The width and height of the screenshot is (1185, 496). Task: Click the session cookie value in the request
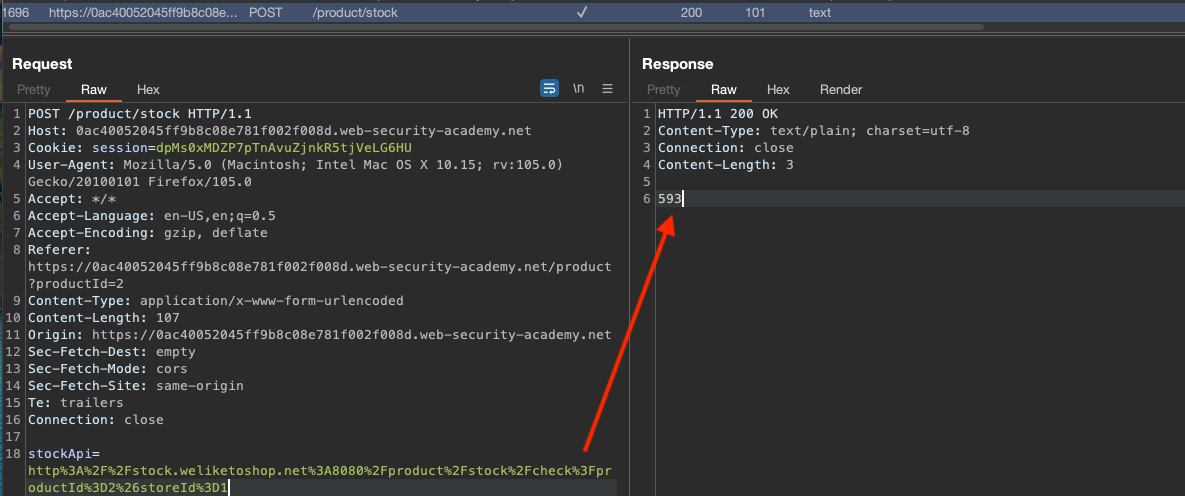[241, 148]
